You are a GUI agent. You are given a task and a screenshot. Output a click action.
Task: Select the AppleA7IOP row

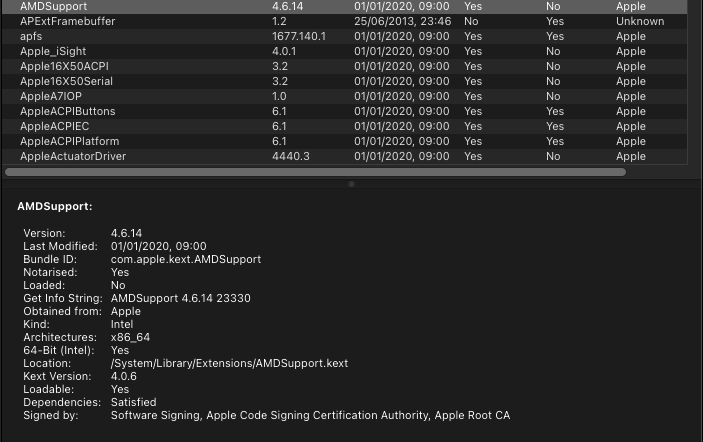point(344,96)
